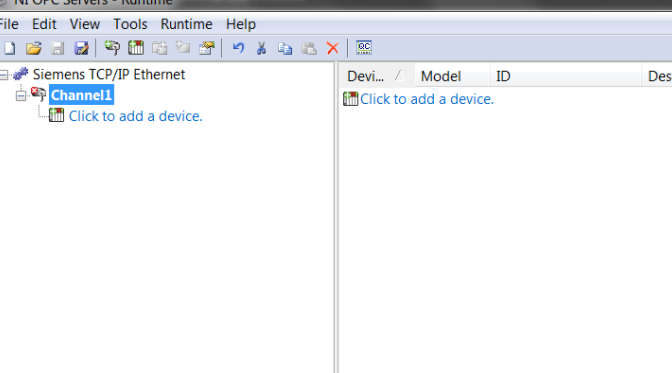Open the File menu
Image resolution: width=672 pixels, height=373 pixels.
pos(9,24)
